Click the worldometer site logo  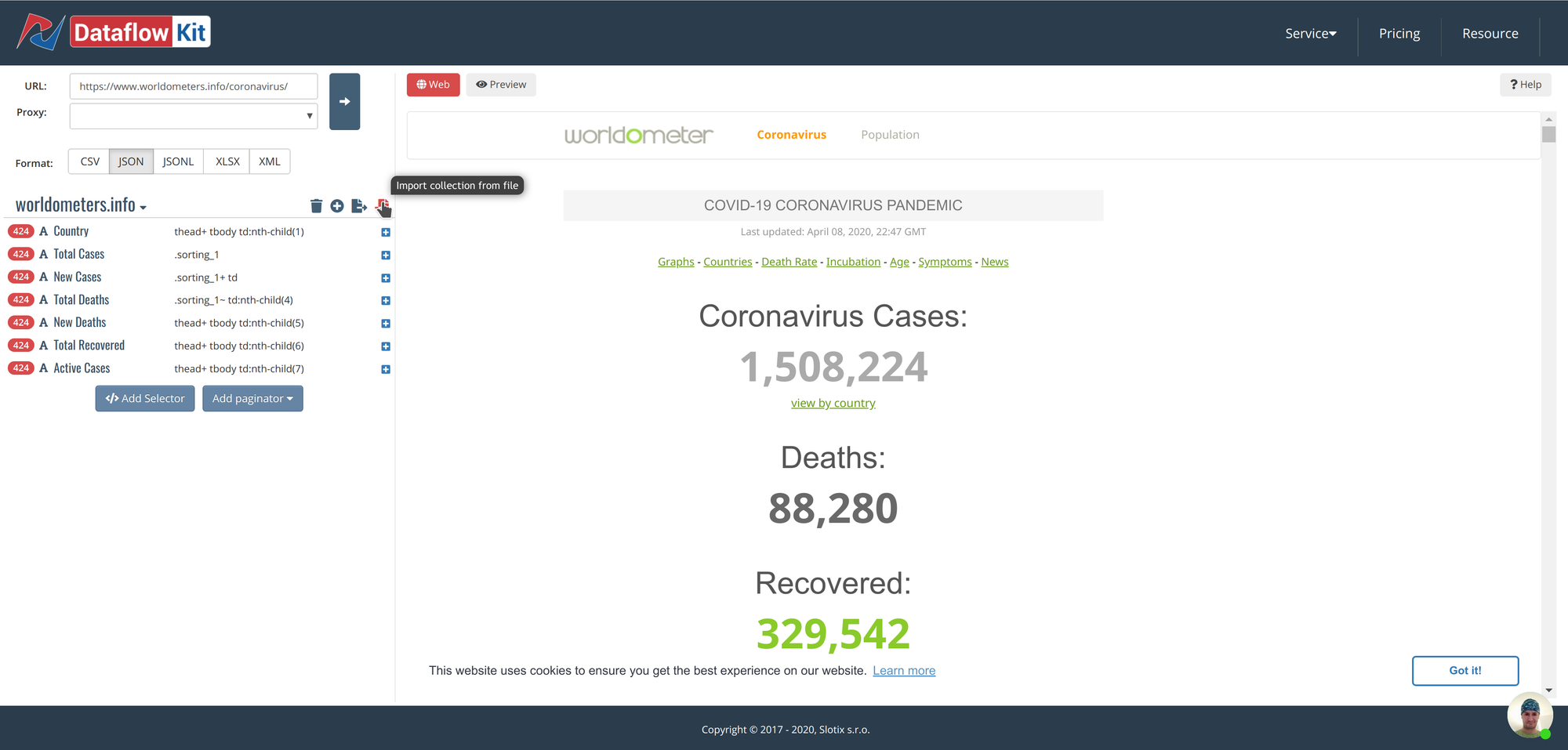(639, 135)
